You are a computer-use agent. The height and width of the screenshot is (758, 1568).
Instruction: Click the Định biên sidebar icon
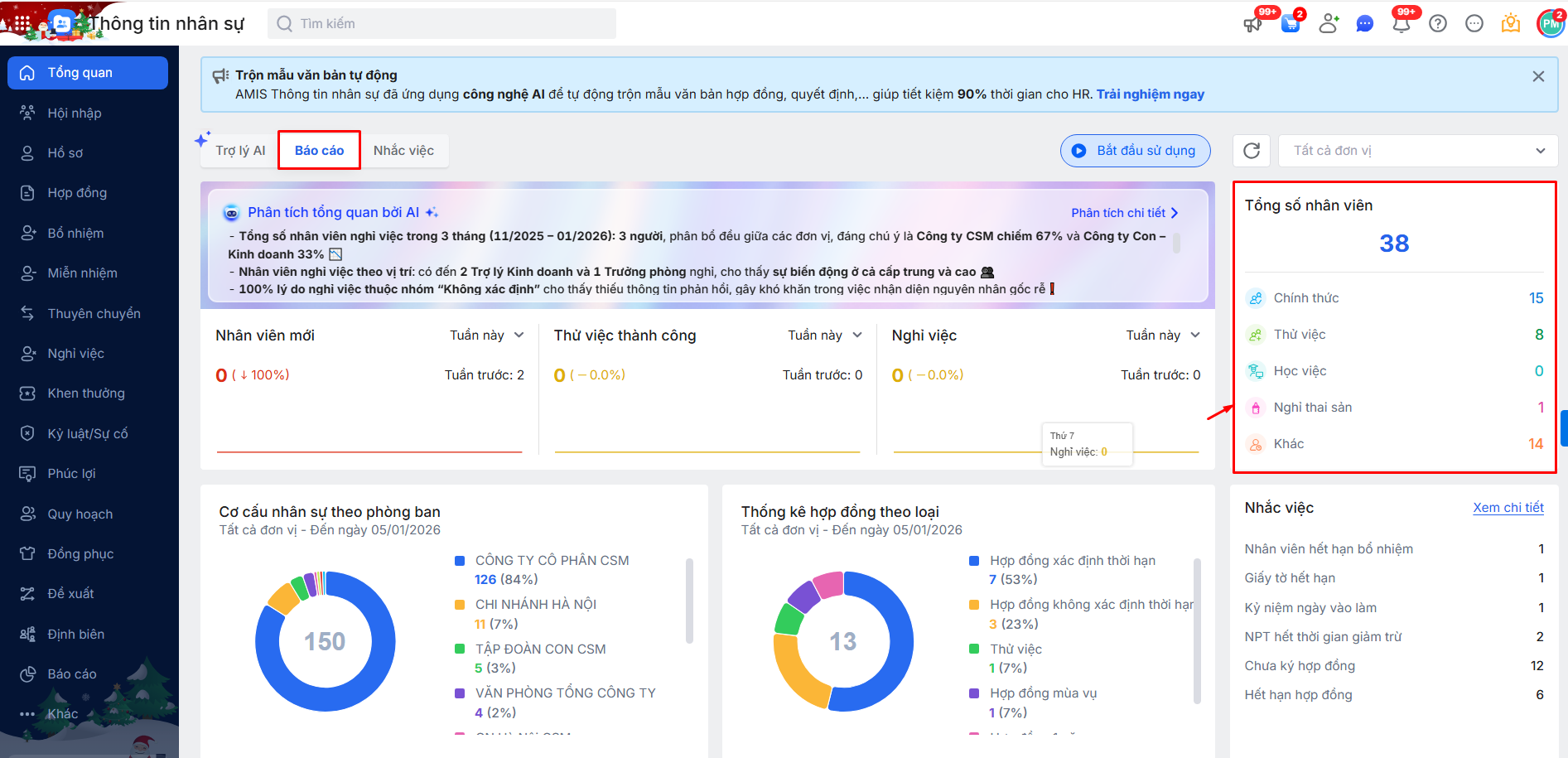point(27,634)
